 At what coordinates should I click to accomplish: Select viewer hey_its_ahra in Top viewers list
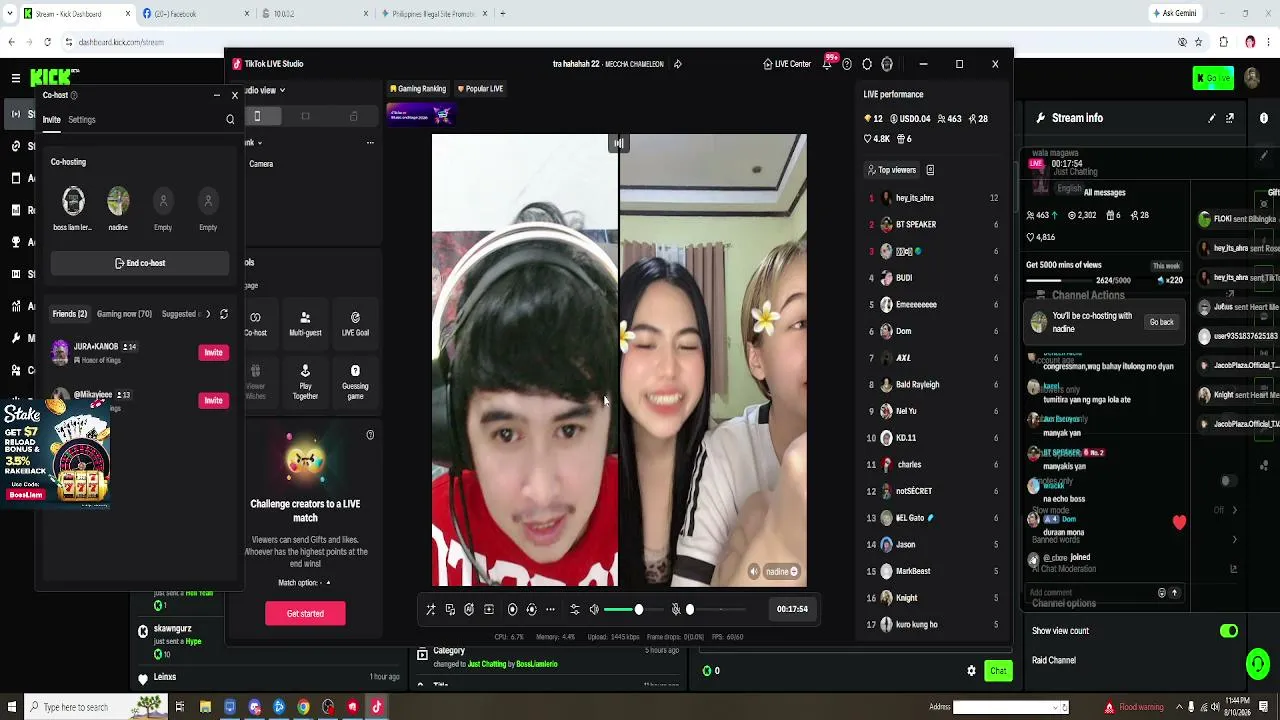(932, 198)
